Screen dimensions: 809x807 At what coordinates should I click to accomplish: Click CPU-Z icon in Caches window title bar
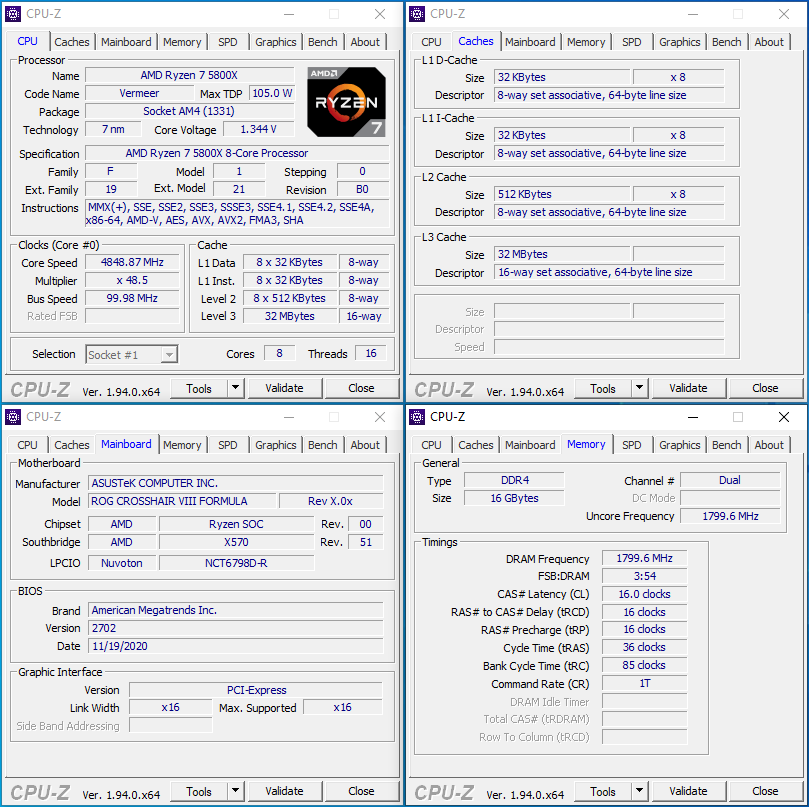tap(417, 13)
